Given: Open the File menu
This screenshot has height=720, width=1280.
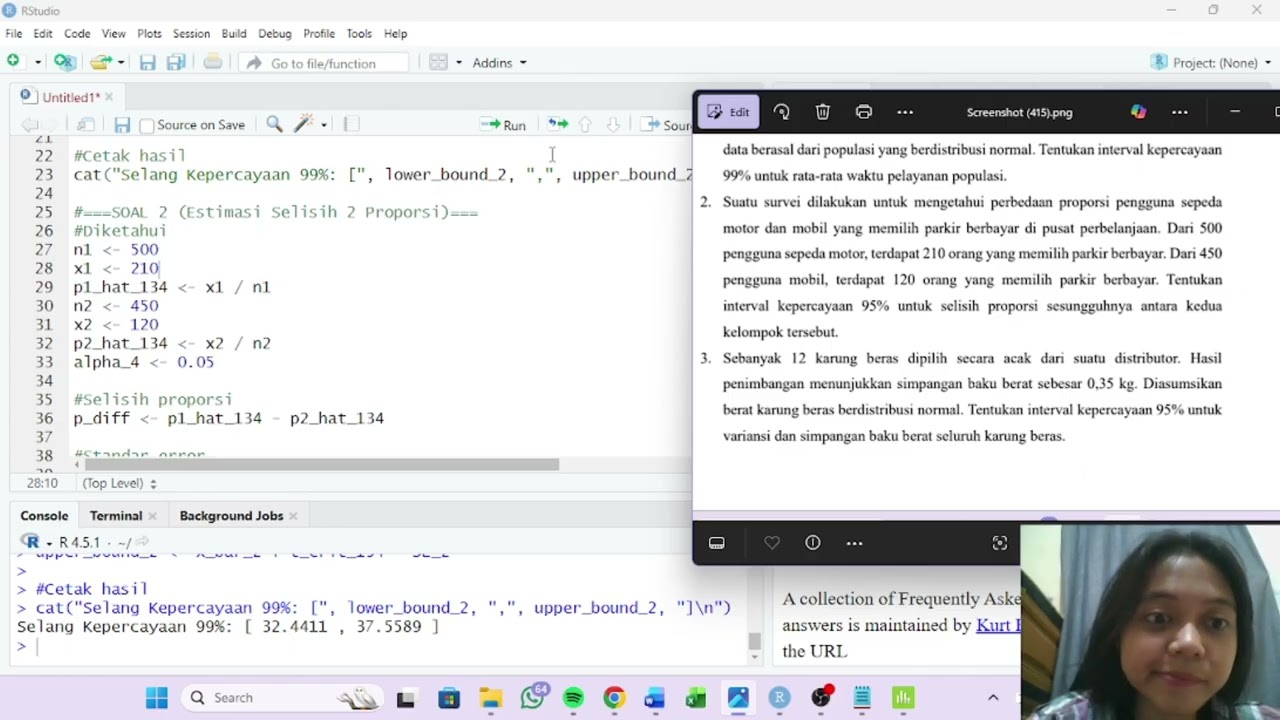Looking at the screenshot, I should 14,33.
